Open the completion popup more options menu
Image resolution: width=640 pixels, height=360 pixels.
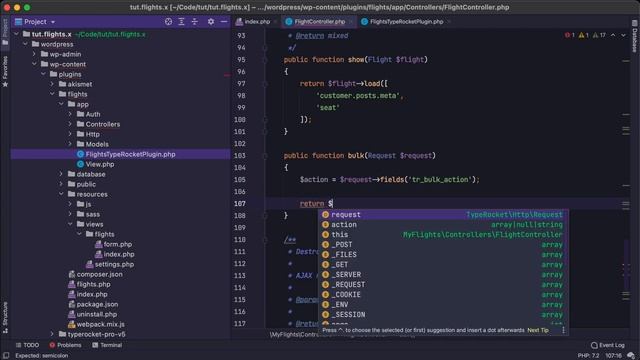pyautogui.click(x=563, y=330)
